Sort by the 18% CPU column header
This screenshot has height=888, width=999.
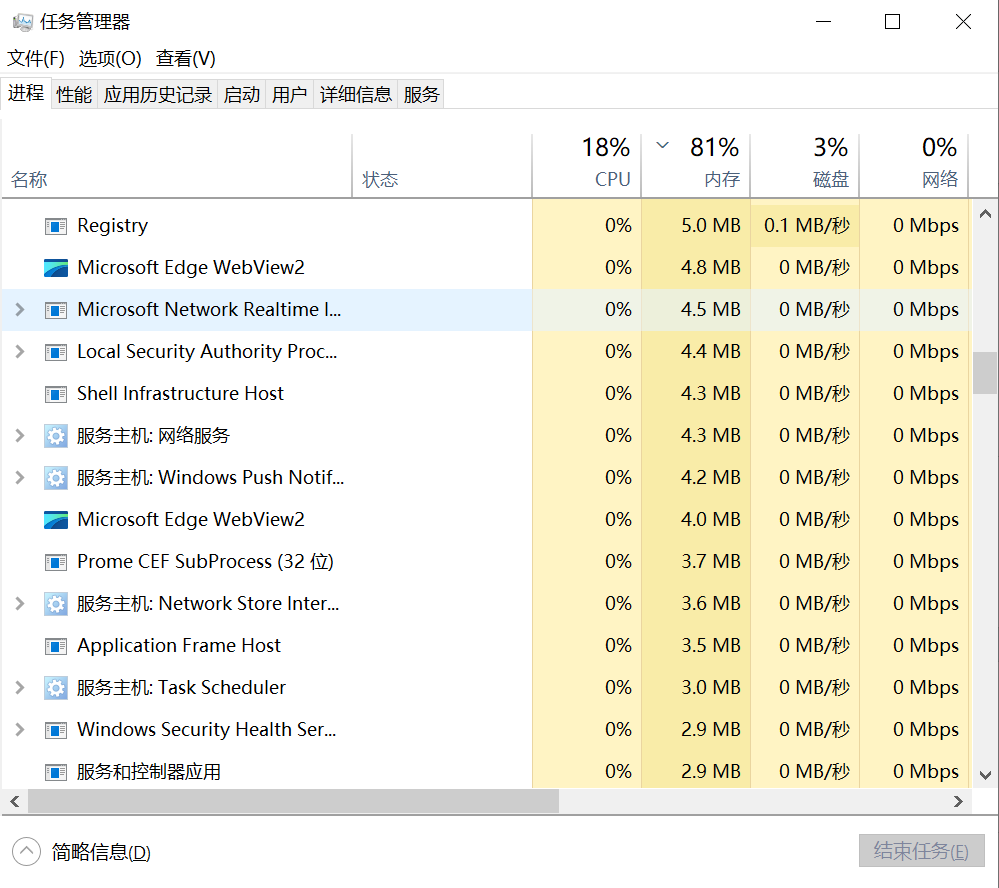[587, 166]
